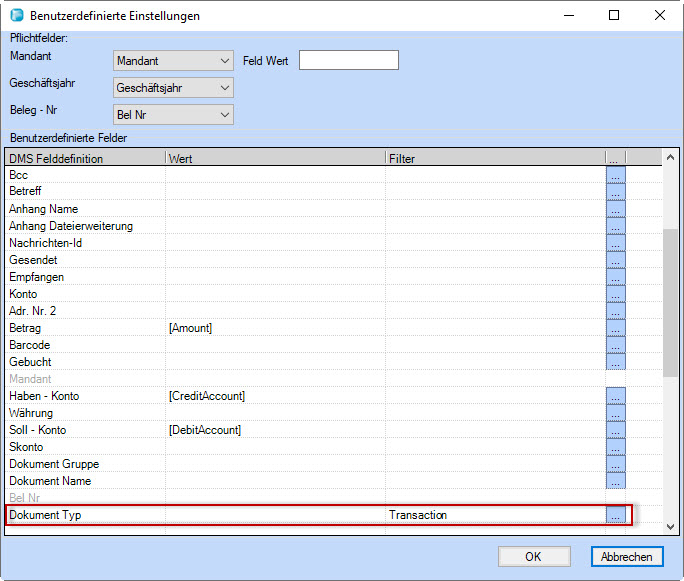Click into the Feld Wert text field
Screen dimensions: 684x581
(x=348, y=61)
